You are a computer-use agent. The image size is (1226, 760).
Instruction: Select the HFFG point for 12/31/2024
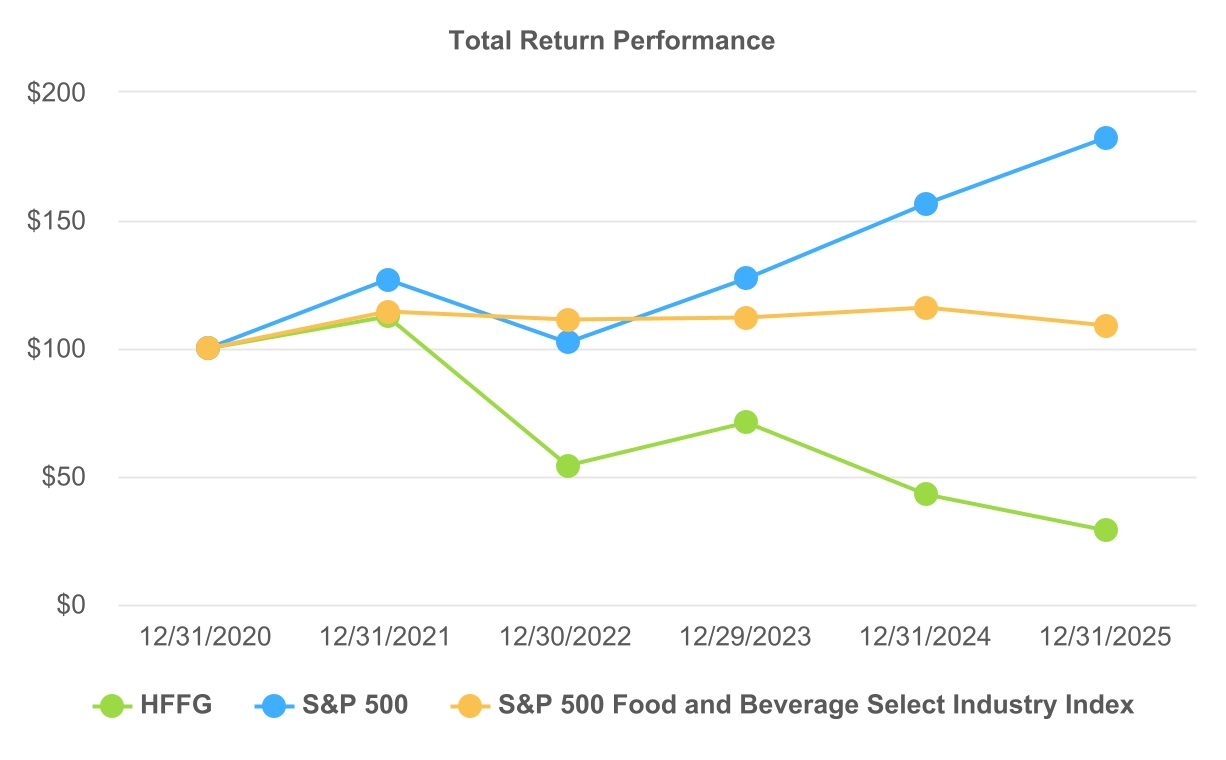pyautogui.click(x=926, y=494)
